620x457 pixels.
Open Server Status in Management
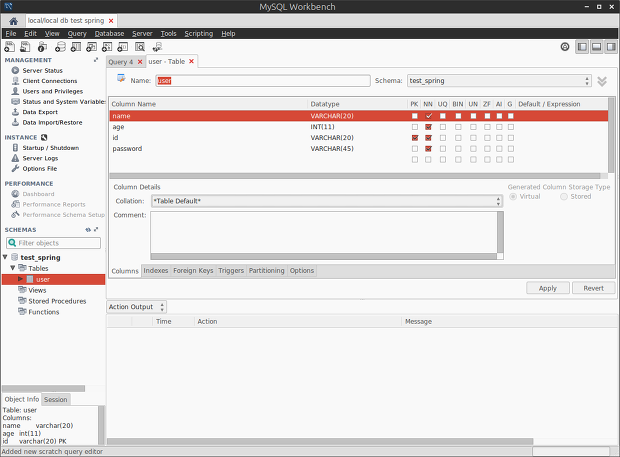pos(42,71)
